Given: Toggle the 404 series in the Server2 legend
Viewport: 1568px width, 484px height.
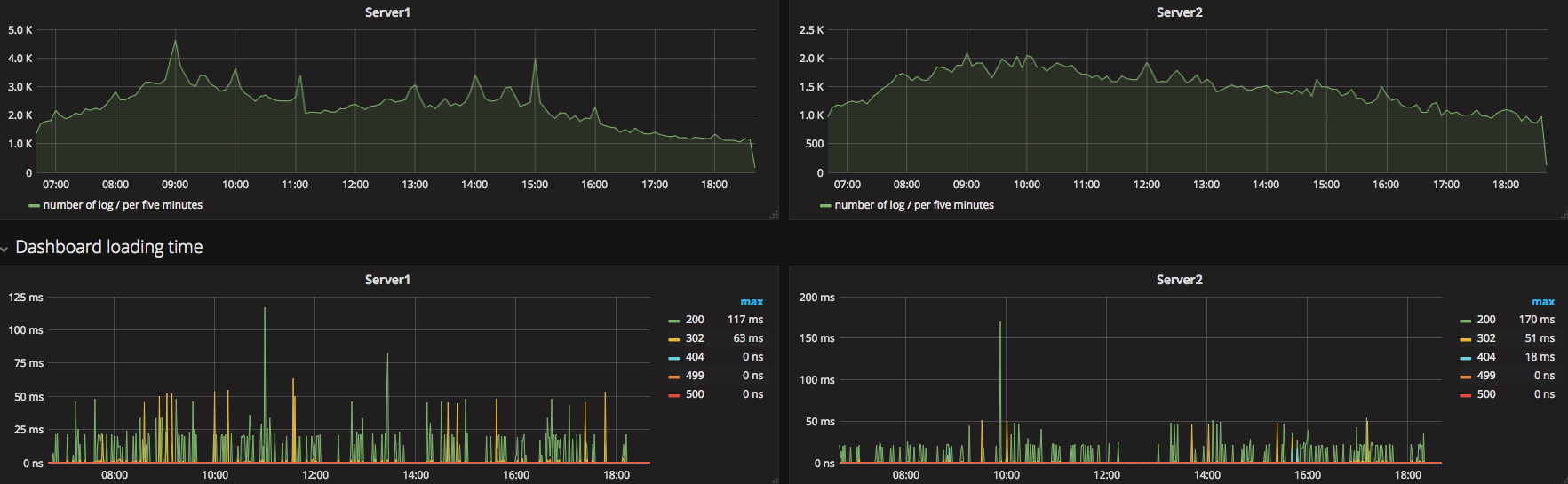Looking at the screenshot, I should [x=1486, y=357].
